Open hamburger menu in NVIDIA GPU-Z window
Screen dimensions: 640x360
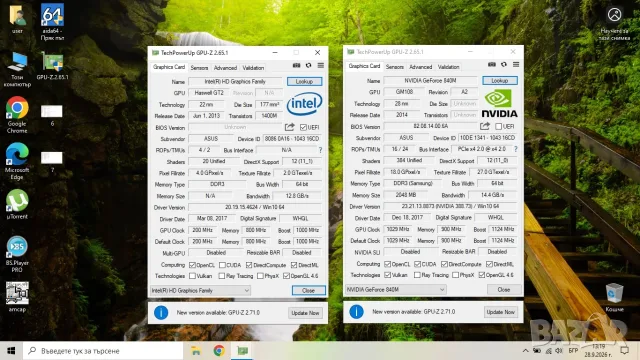coord(516,64)
